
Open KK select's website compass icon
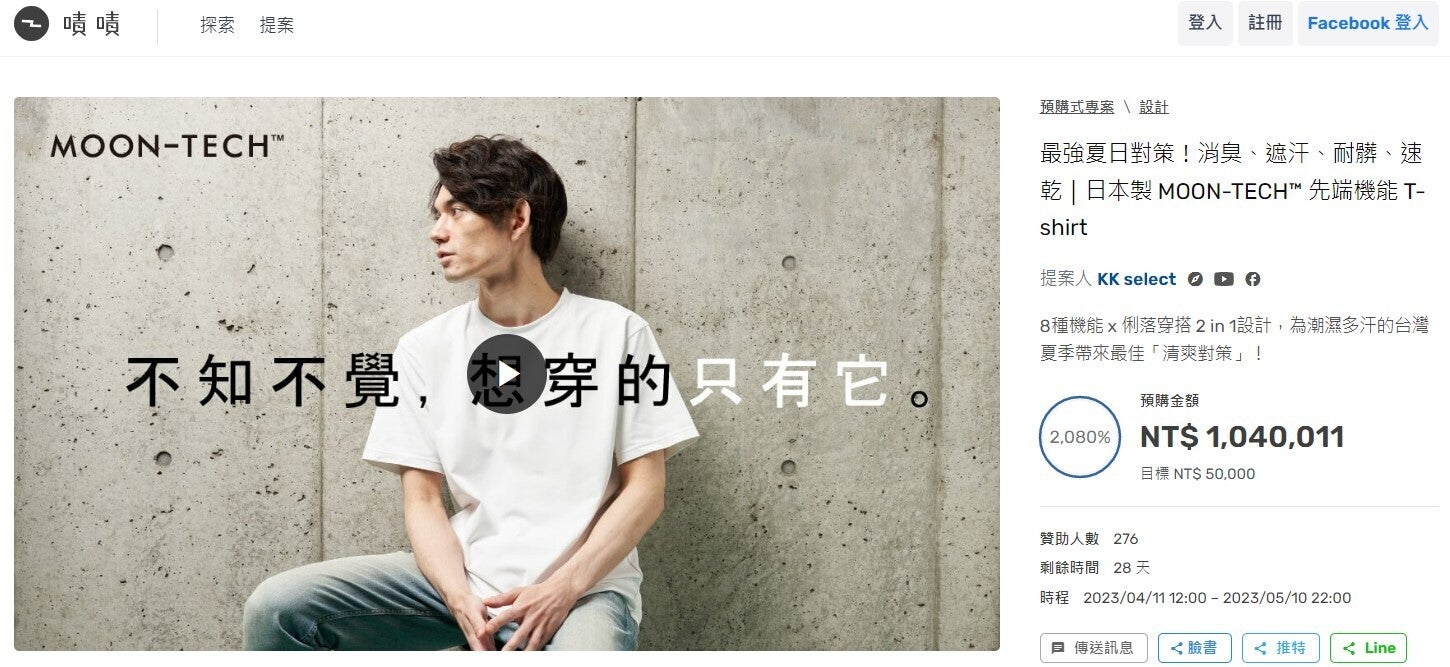point(1195,279)
